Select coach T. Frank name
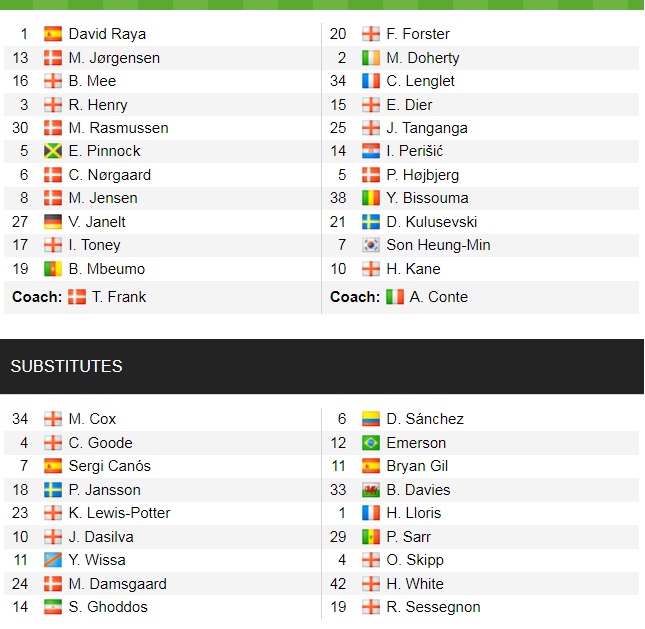 pyautogui.click(x=118, y=297)
